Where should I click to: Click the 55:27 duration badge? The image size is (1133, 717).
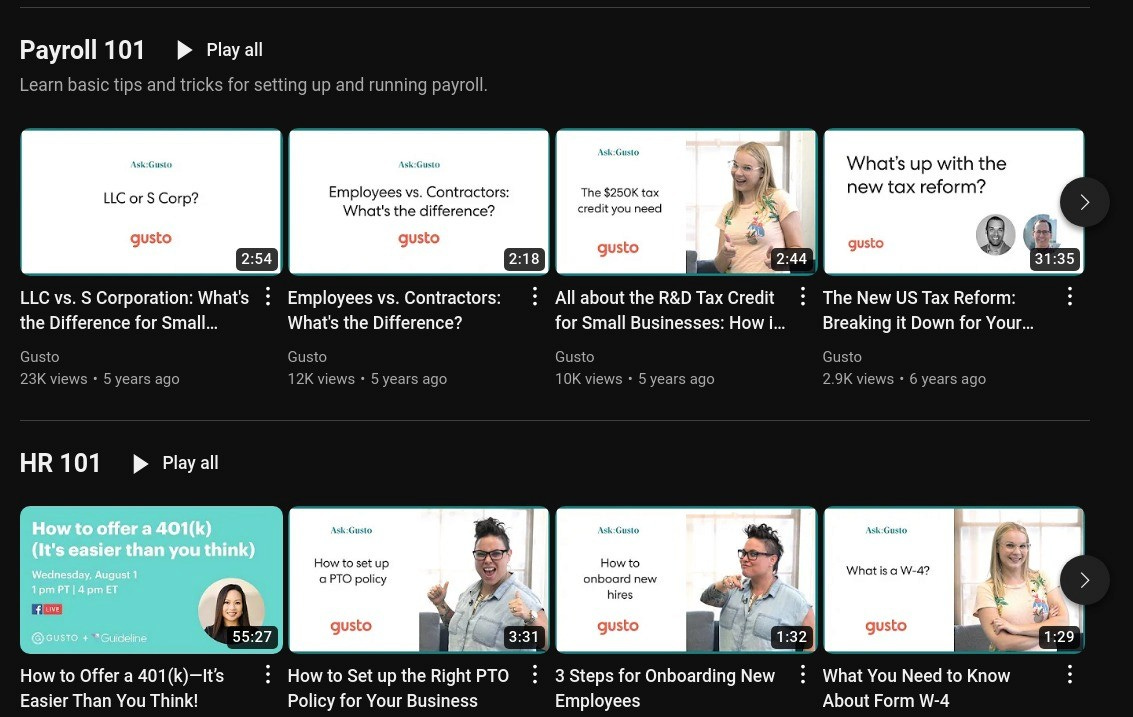coord(251,637)
